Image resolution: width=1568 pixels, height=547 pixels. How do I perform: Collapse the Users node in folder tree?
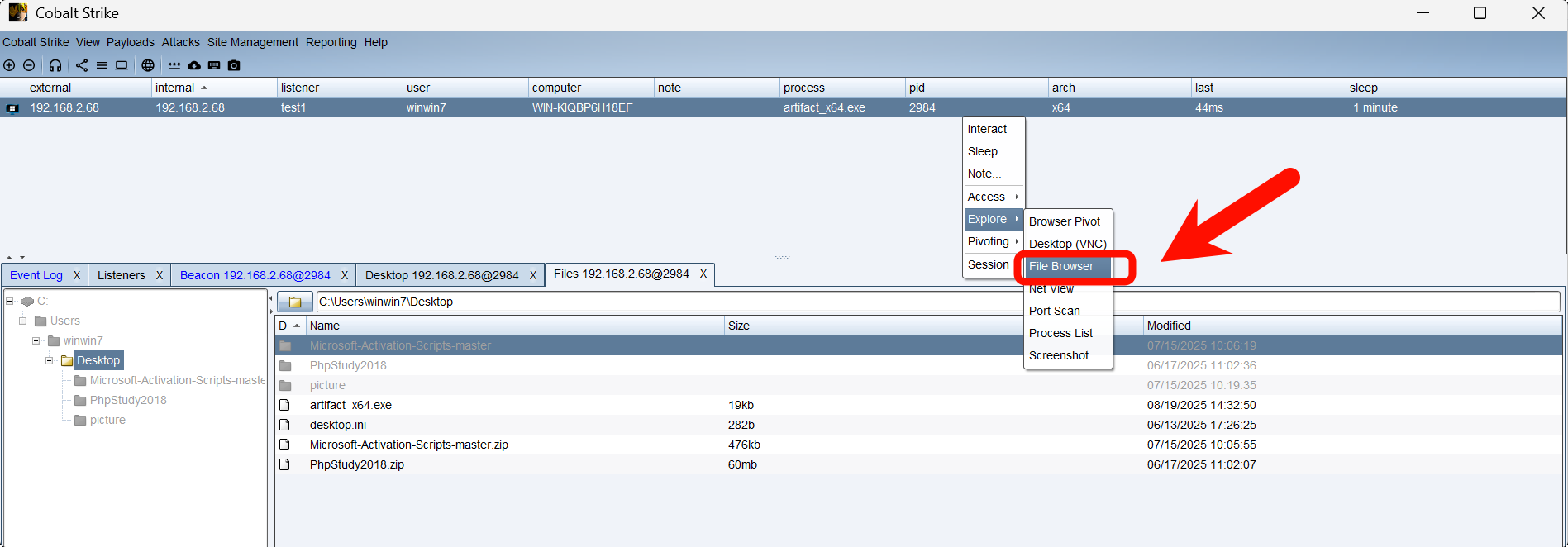click(23, 321)
